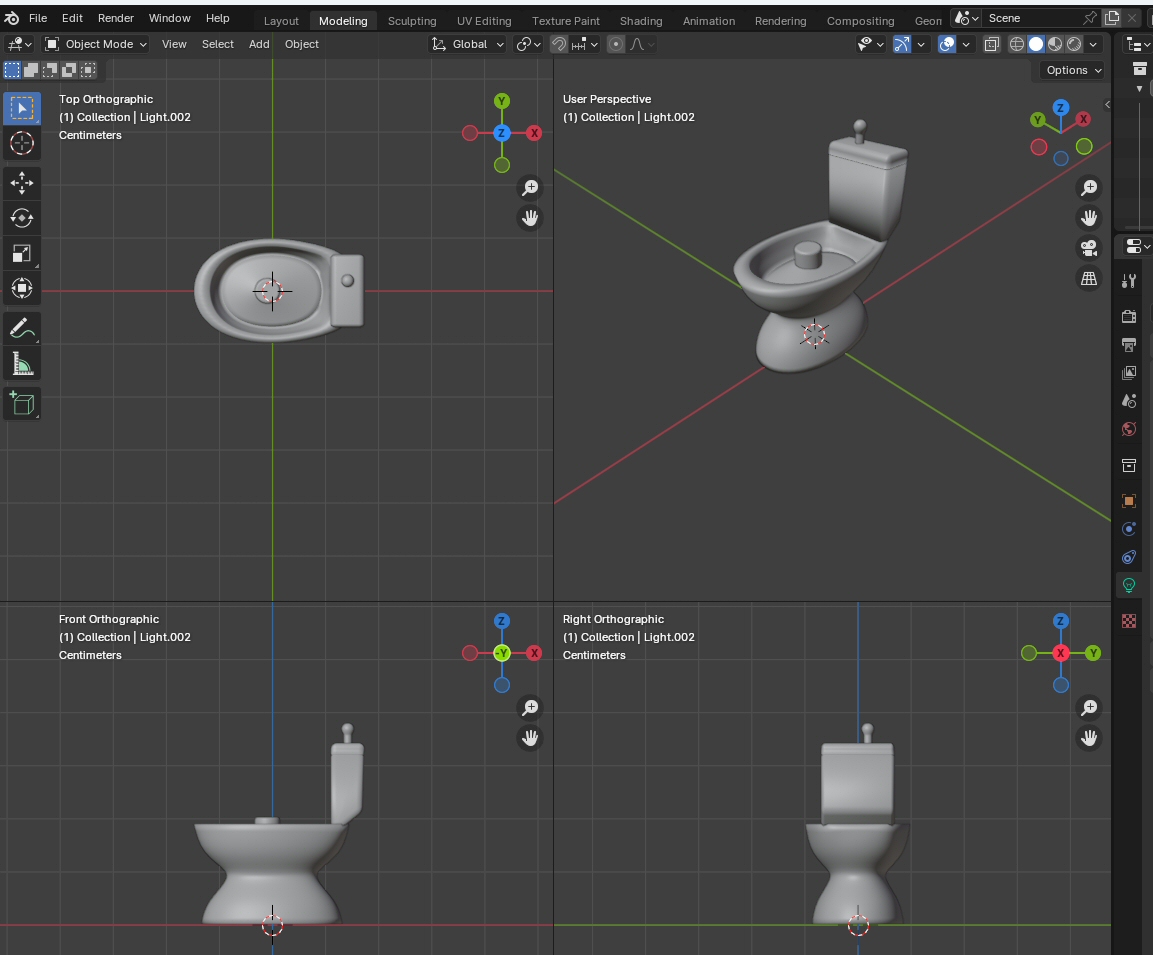Toggle camera view in perspective viewport
The image size is (1153, 955).
pyautogui.click(x=1089, y=248)
